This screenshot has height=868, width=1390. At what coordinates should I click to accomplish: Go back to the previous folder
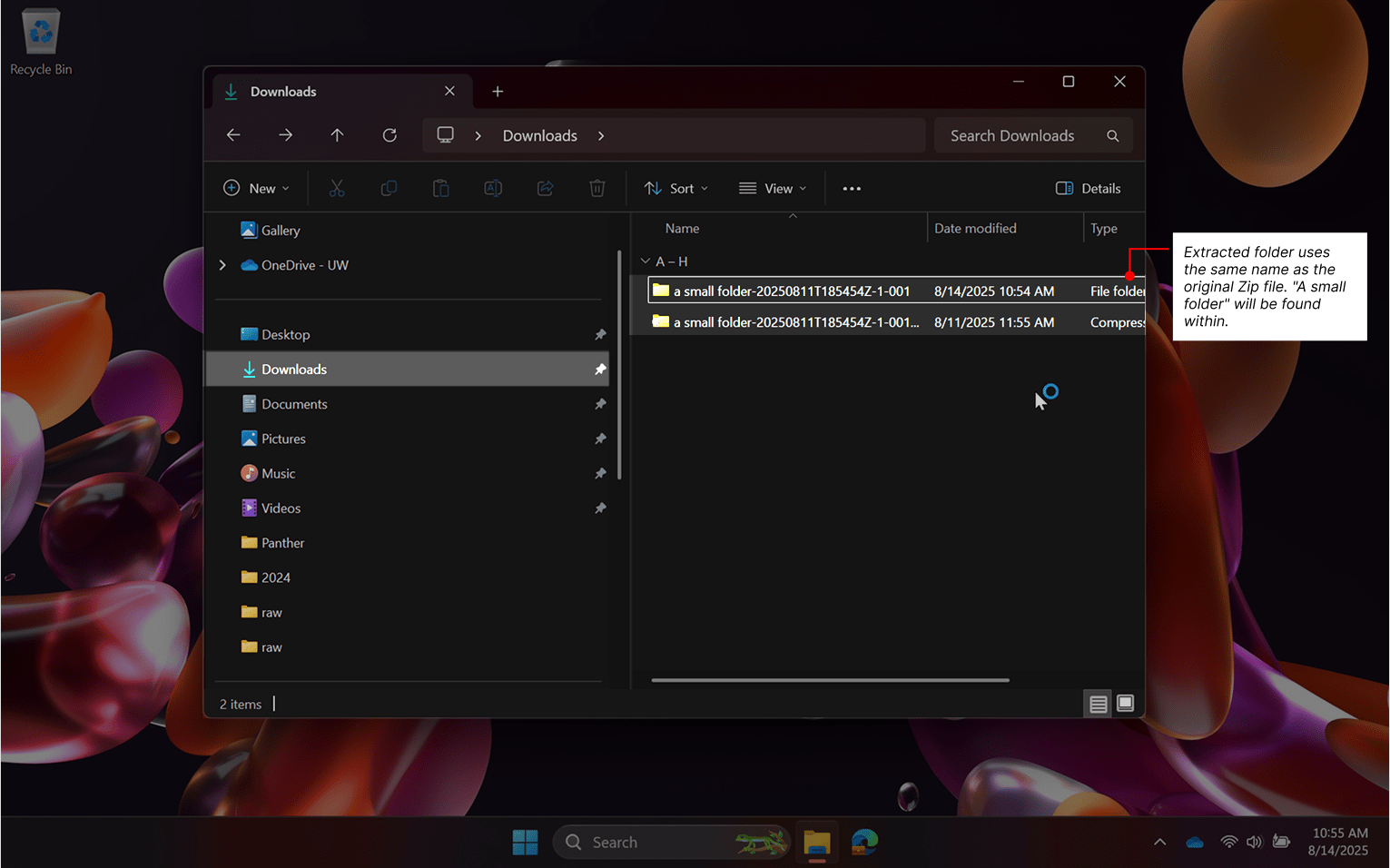pos(233,134)
